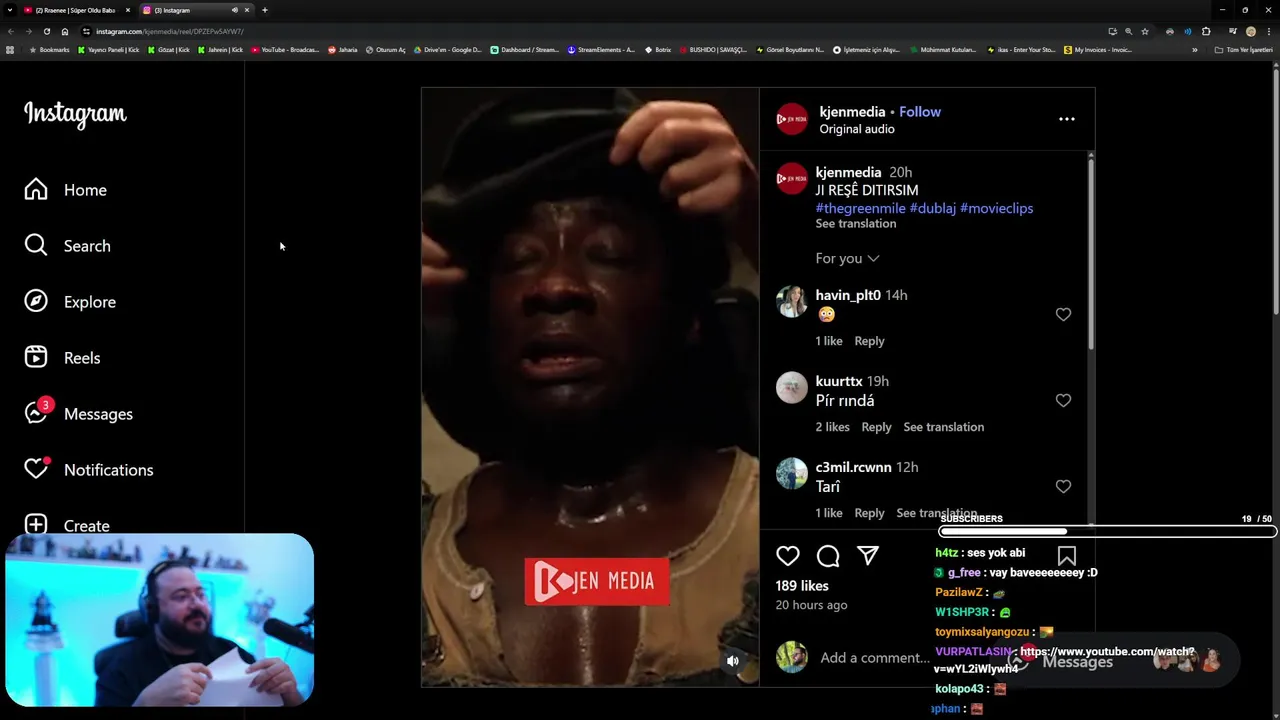1280x720 pixels.
Task: Save the post with bookmark icon
Action: pyautogui.click(x=1066, y=556)
